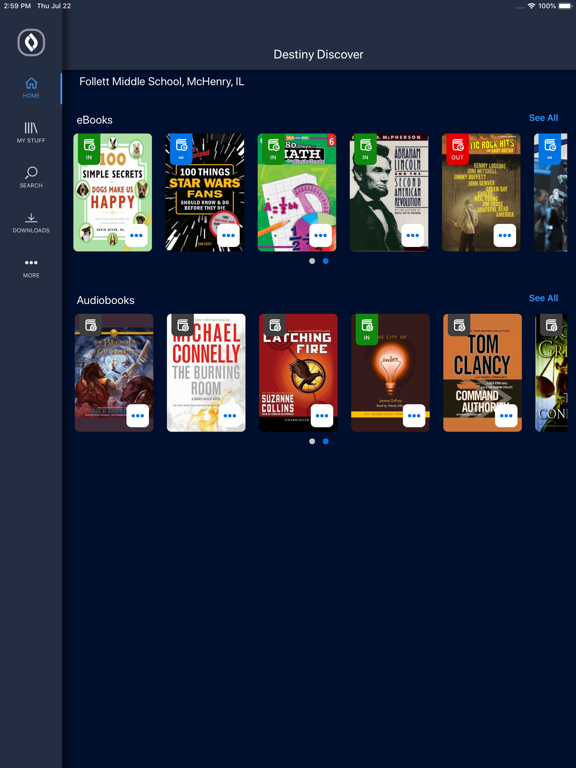Tap red OUT badge on Rock Hits book
Screen dimensions: 576x768
tap(457, 149)
